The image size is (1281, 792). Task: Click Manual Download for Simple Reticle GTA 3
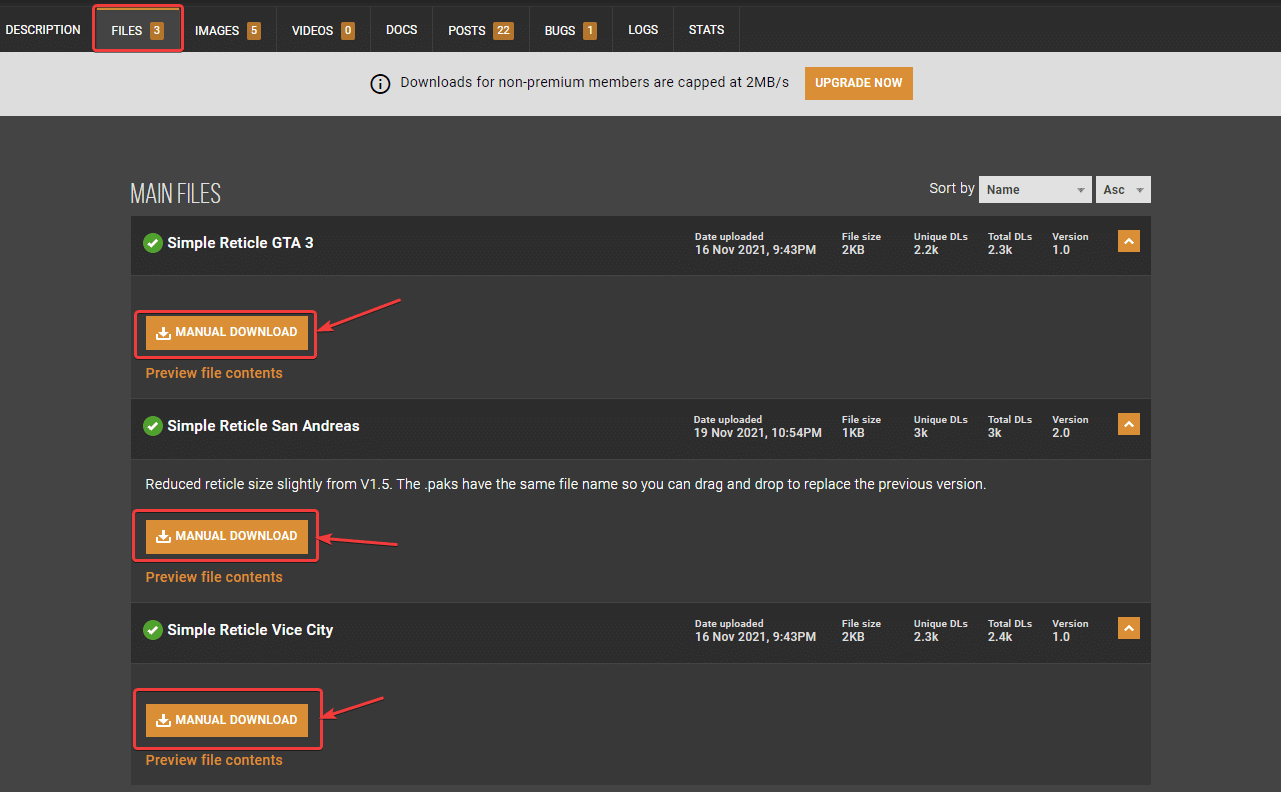click(227, 333)
